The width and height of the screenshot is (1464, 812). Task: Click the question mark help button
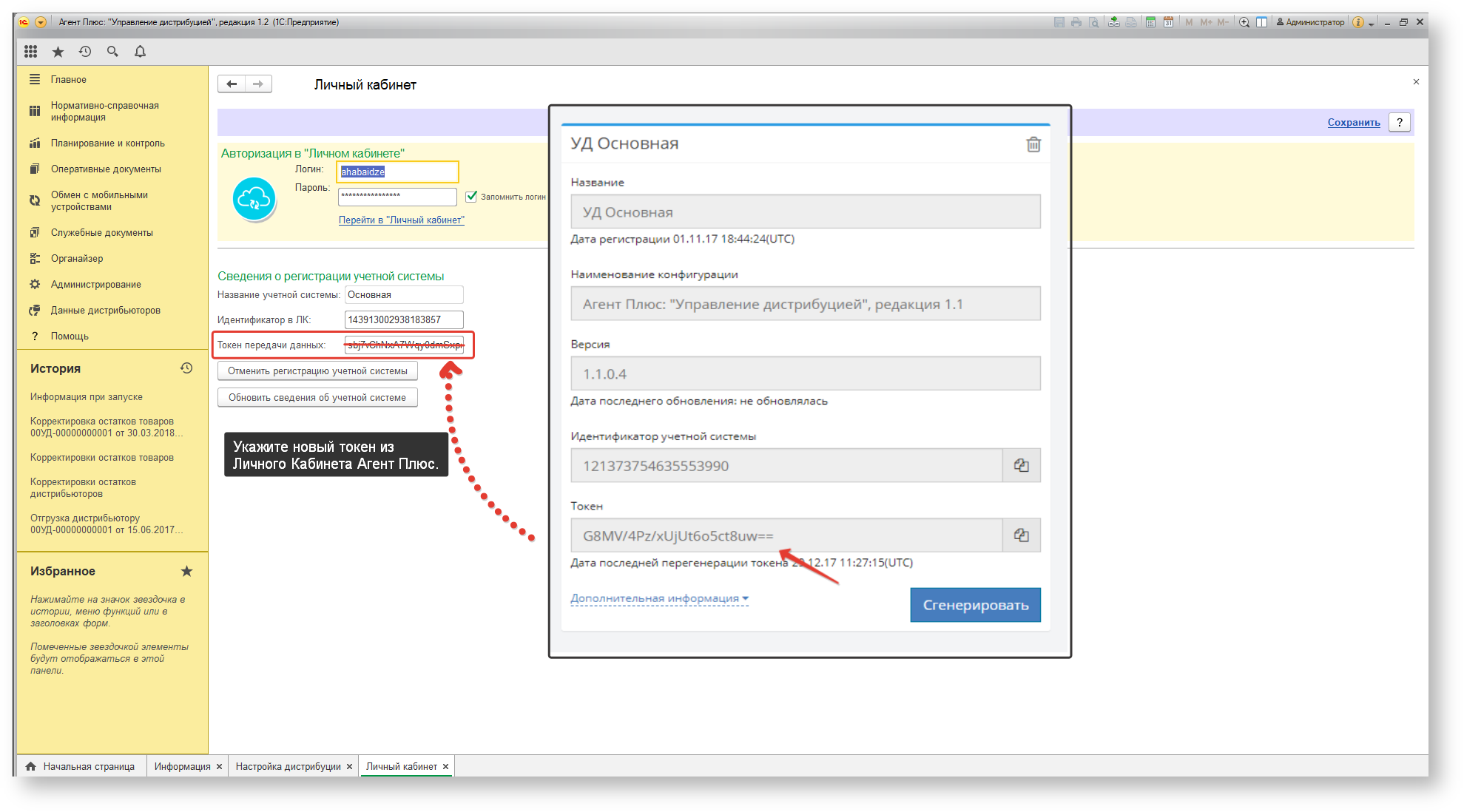1400,123
